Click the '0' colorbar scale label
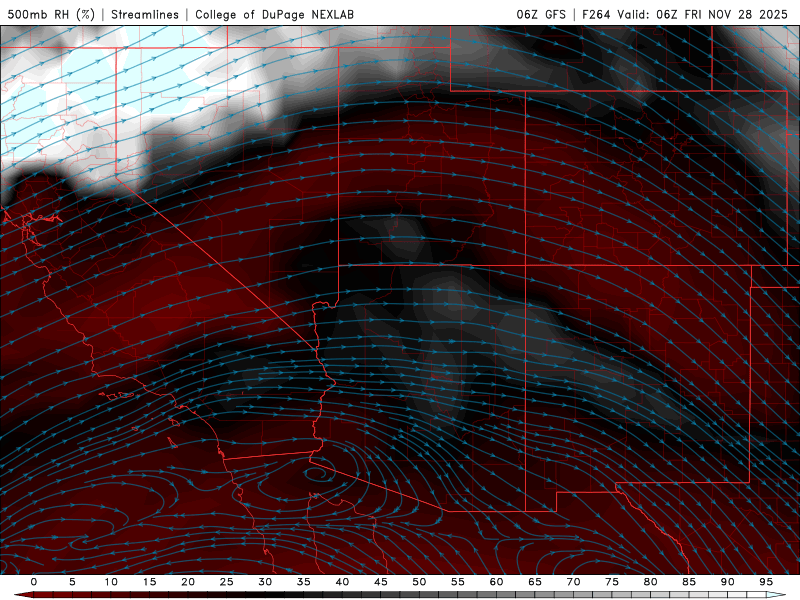Image resolution: width=800 pixels, height=600 pixels. [x=34, y=582]
